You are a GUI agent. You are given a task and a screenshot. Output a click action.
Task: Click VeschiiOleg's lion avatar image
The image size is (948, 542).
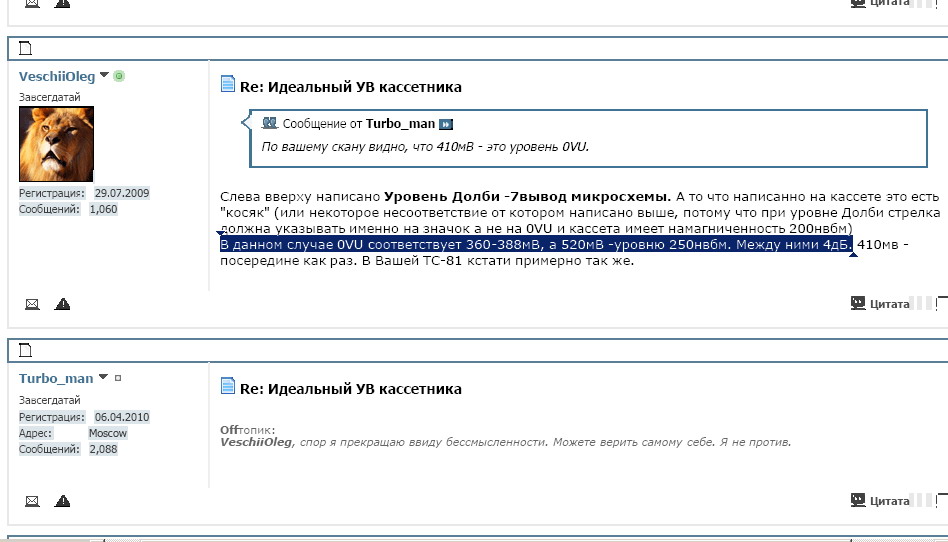pyautogui.click(x=56, y=144)
